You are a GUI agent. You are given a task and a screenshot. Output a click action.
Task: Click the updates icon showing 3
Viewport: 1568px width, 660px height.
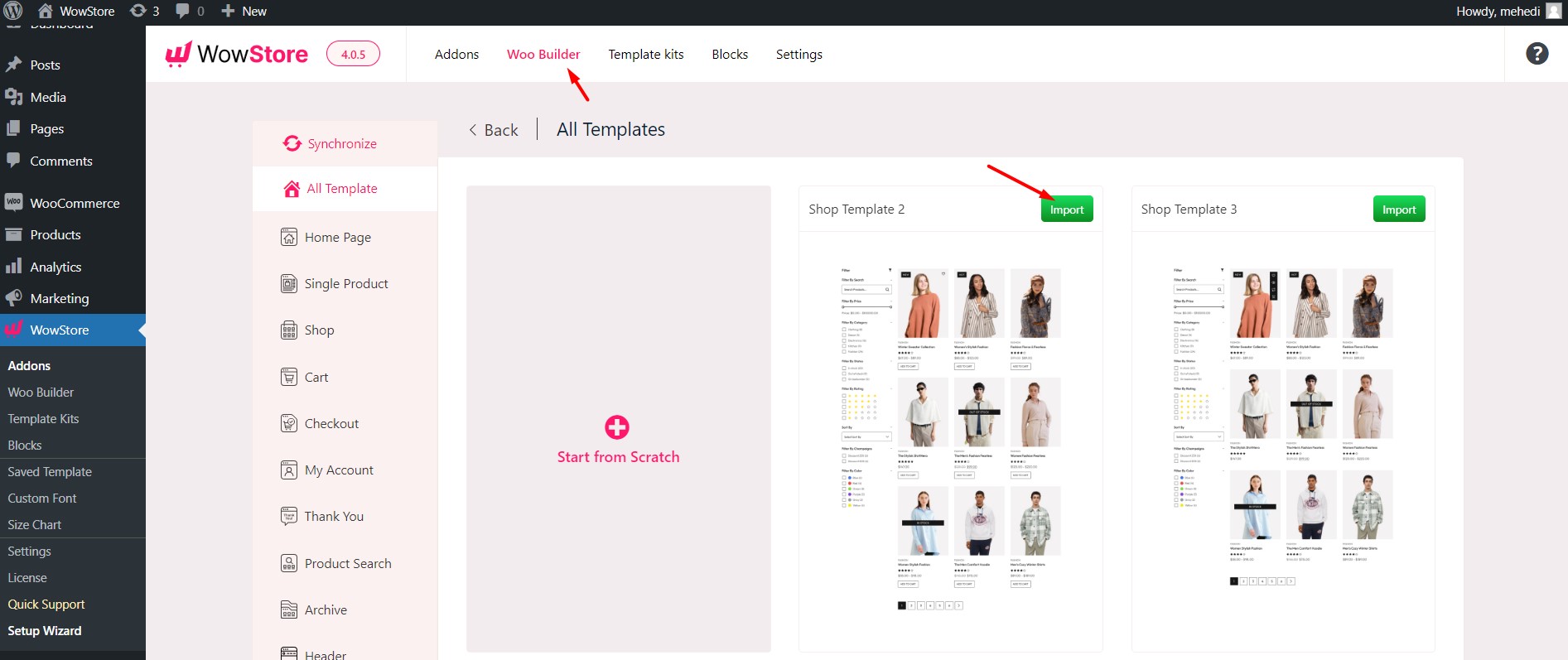coord(139,11)
